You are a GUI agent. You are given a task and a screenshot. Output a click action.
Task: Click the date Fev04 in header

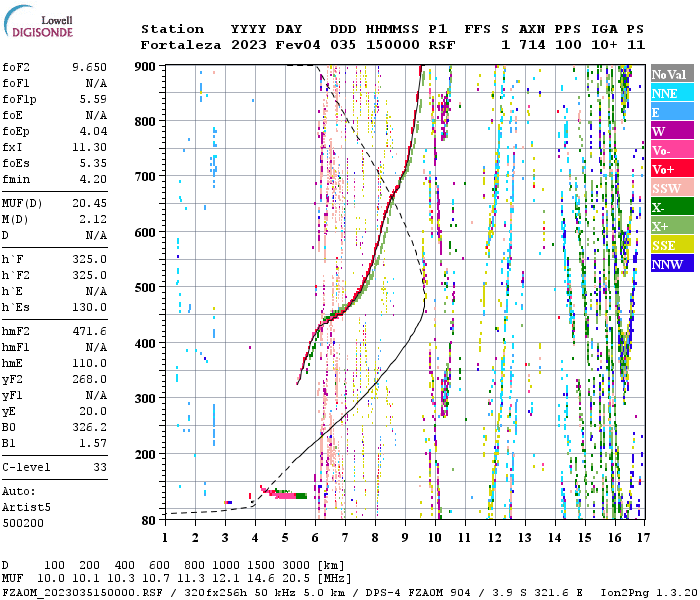click(x=298, y=45)
